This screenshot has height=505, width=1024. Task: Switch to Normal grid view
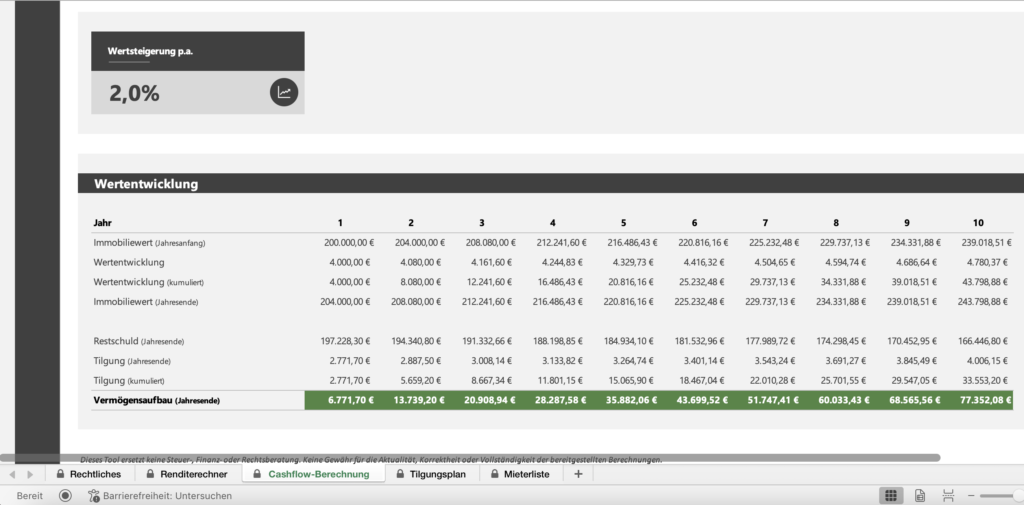(x=889, y=495)
